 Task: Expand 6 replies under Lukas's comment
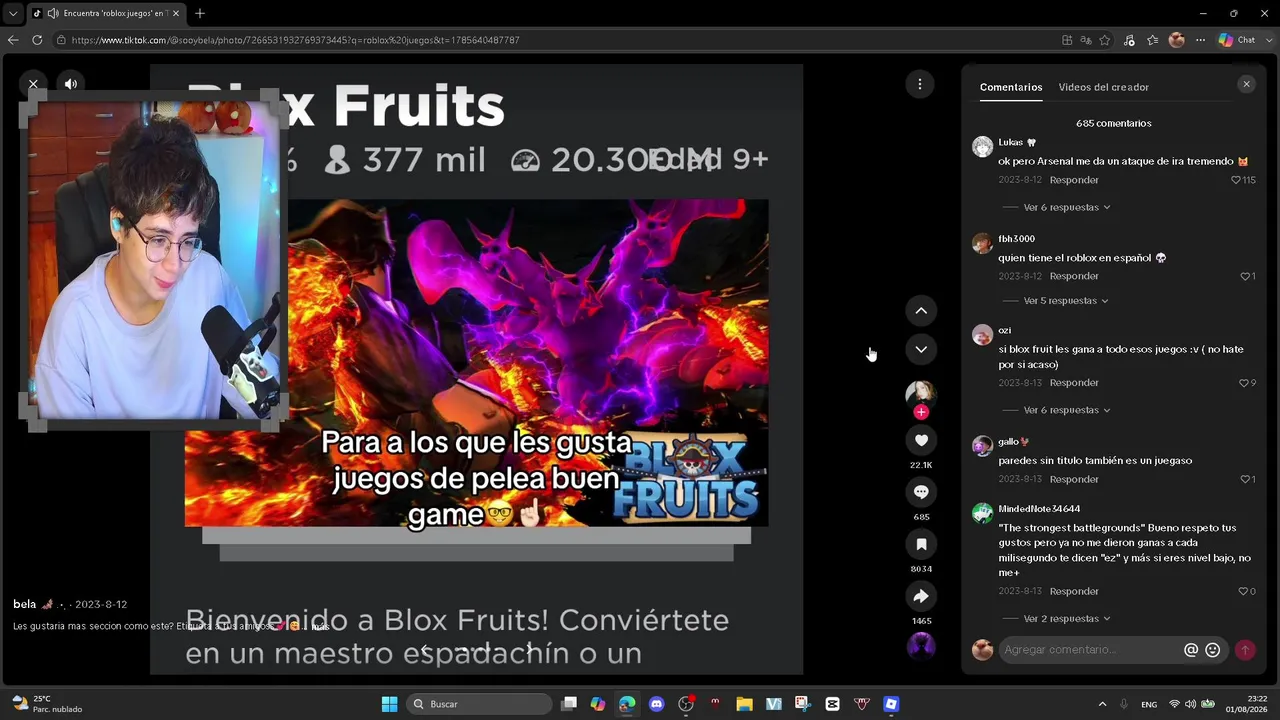[1066, 207]
